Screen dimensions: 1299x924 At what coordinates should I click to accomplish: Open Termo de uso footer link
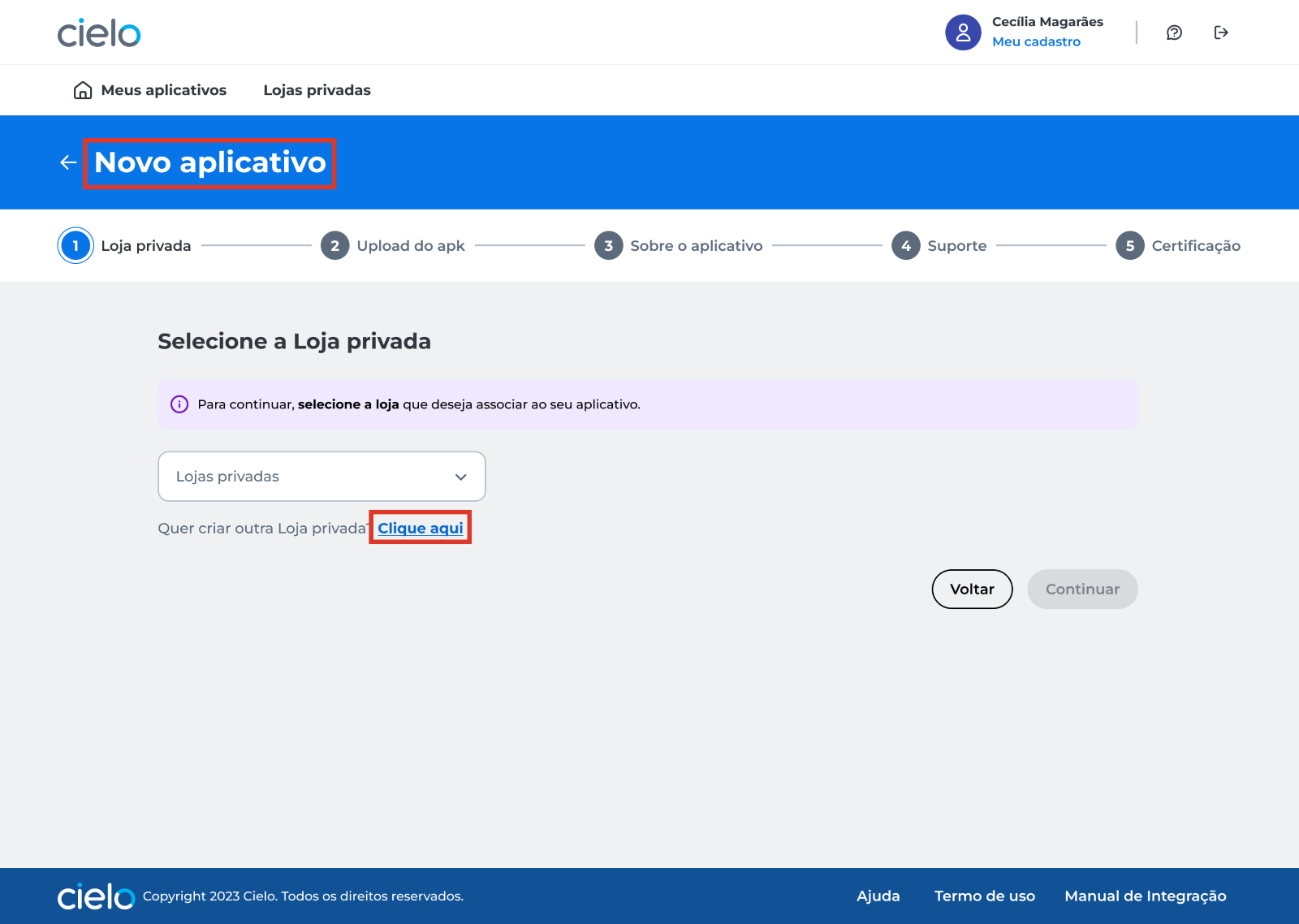pyautogui.click(x=984, y=896)
